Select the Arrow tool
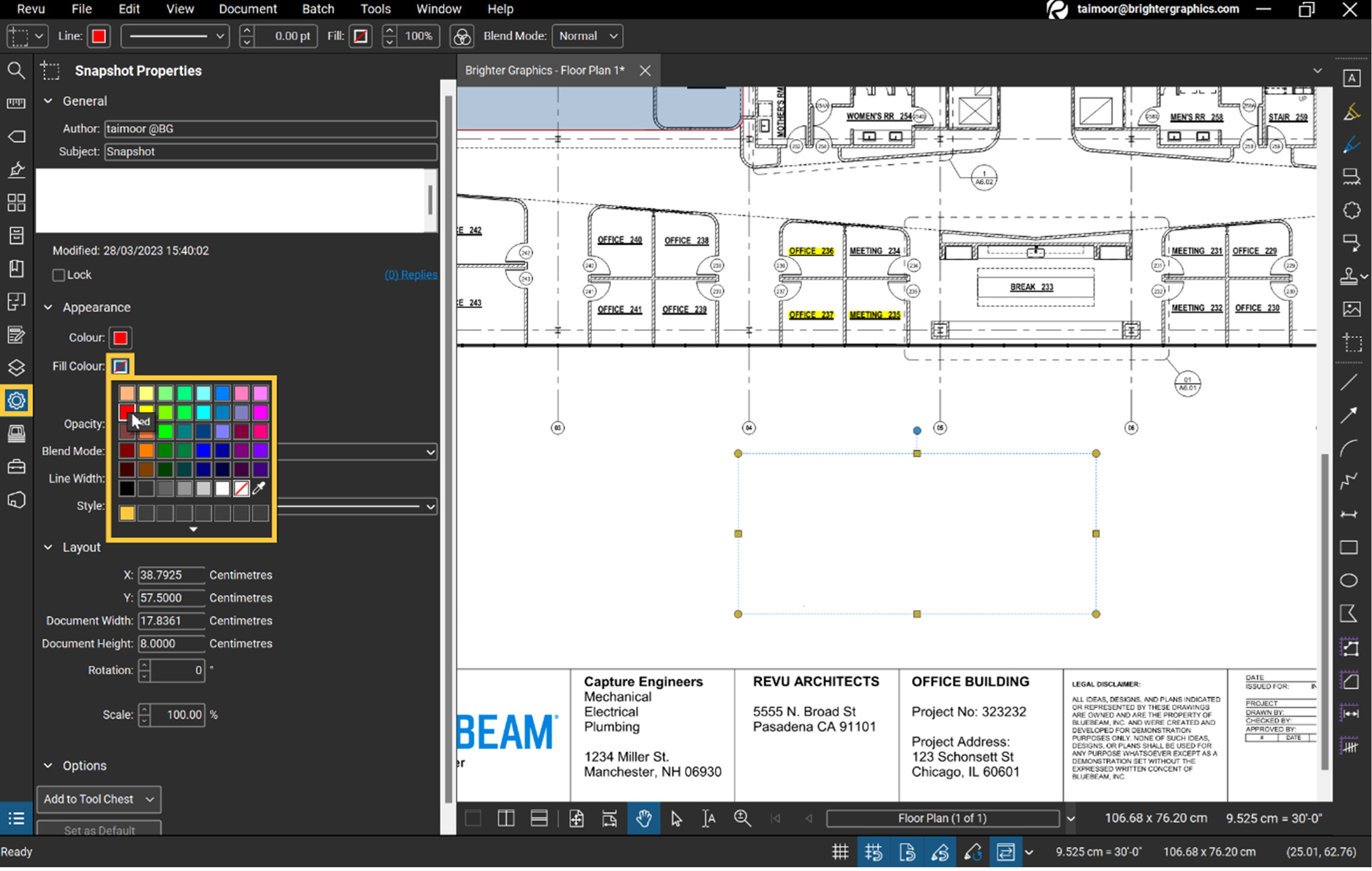The height and width of the screenshot is (871, 1372). (x=1349, y=415)
